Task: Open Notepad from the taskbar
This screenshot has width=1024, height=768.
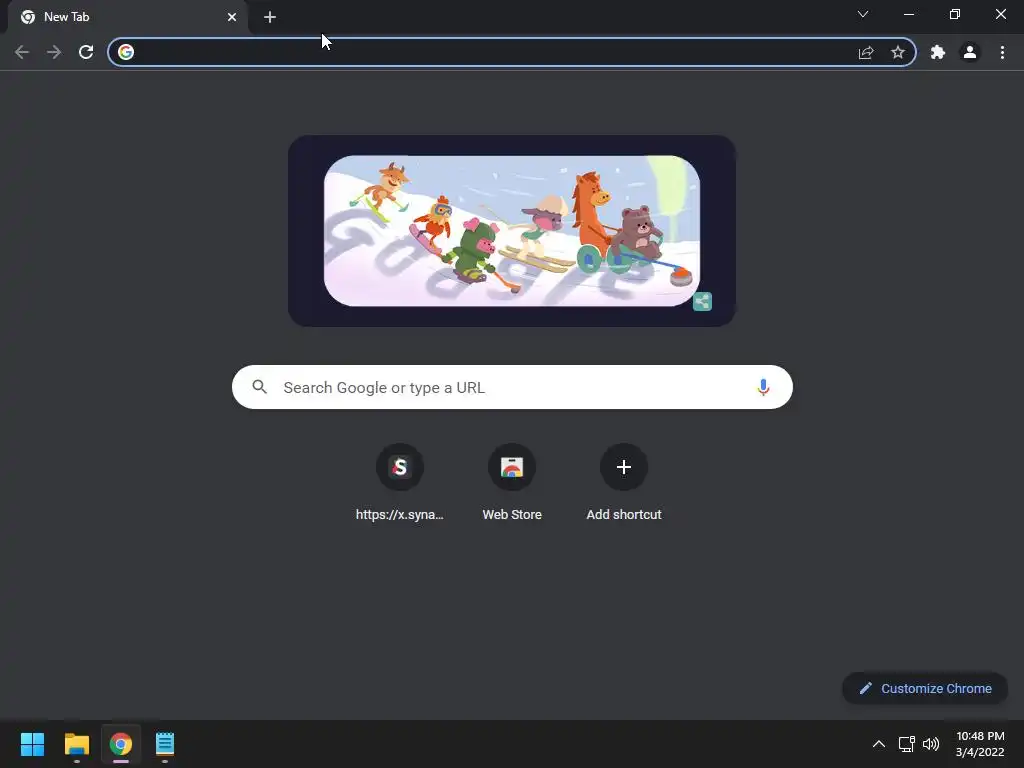Action: [165, 744]
